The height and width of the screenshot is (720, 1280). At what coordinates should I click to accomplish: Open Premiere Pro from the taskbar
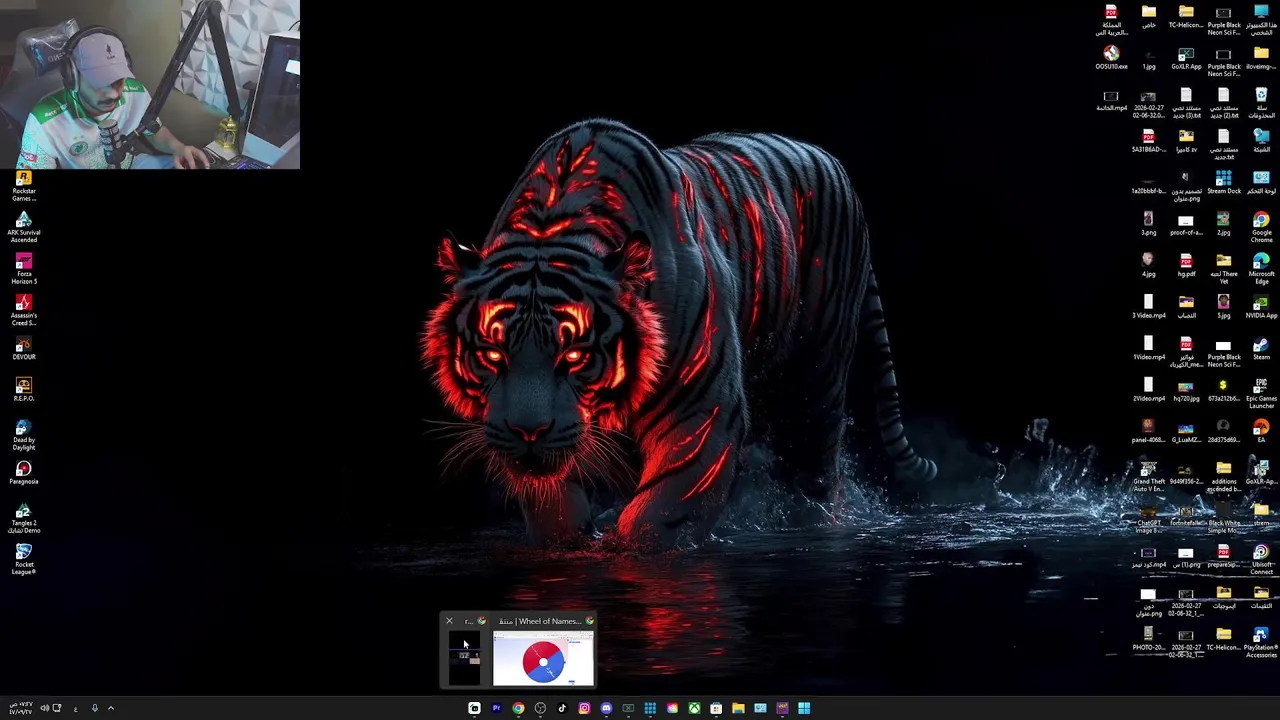click(x=496, y=708)
